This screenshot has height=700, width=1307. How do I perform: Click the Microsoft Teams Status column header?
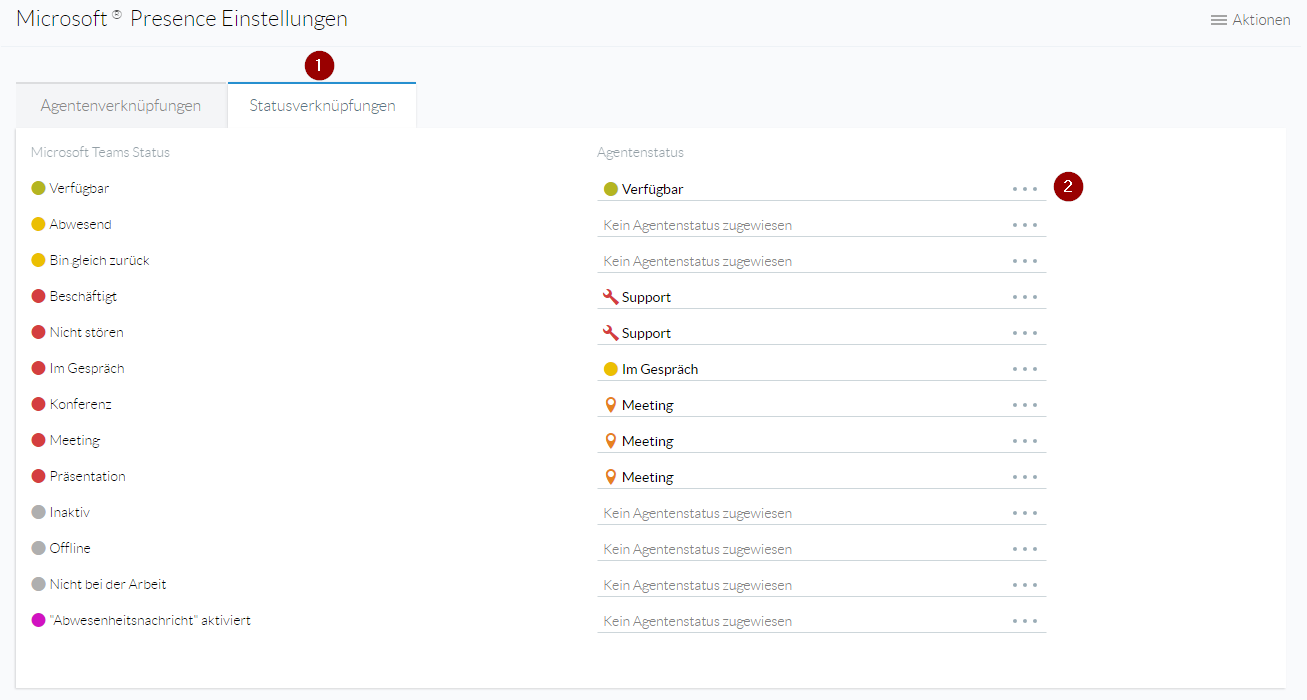pos(100,152)
